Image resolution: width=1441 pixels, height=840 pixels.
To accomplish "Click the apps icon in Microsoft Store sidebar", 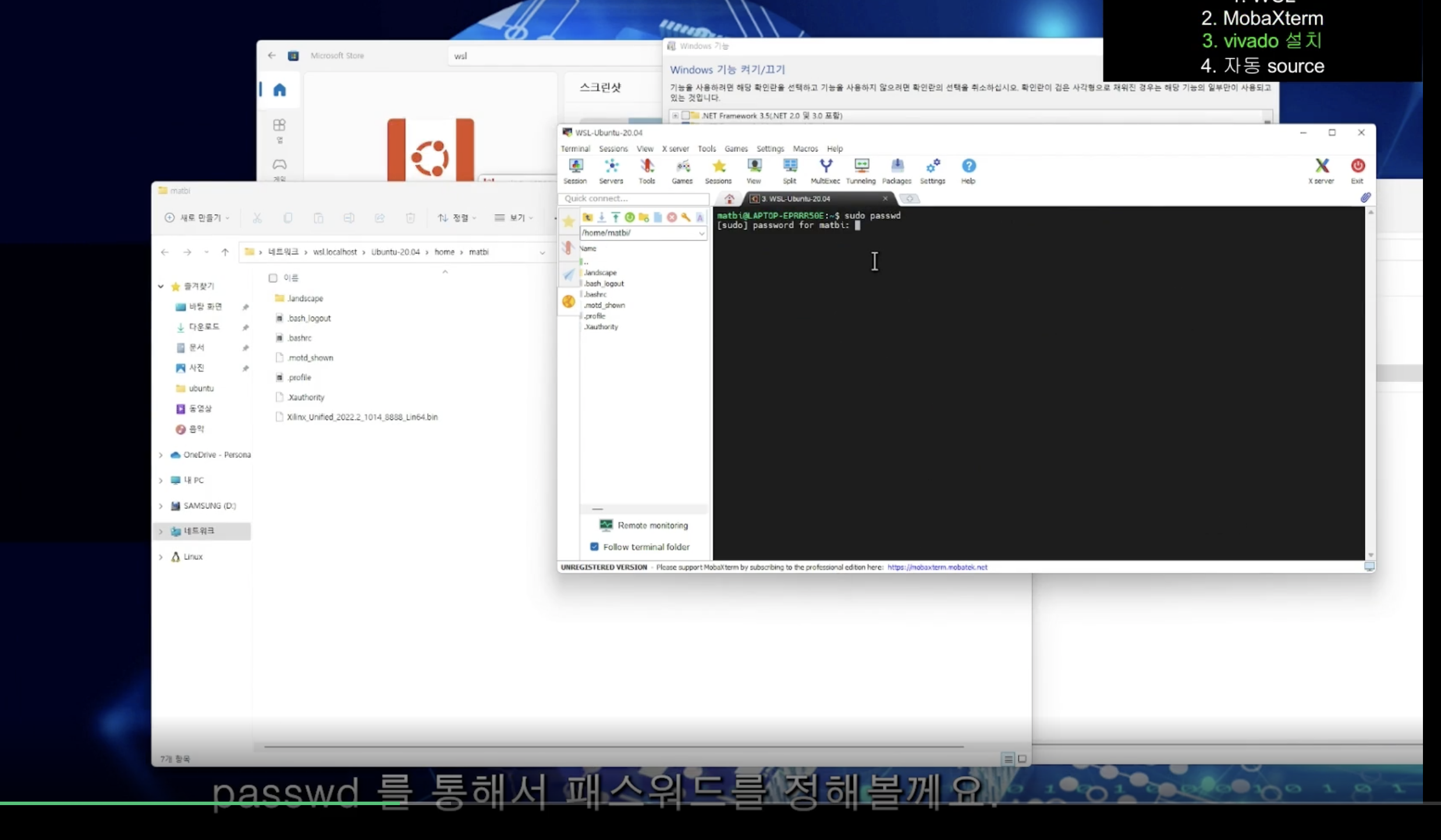I will pyautogui.click(x=279, y=125).
